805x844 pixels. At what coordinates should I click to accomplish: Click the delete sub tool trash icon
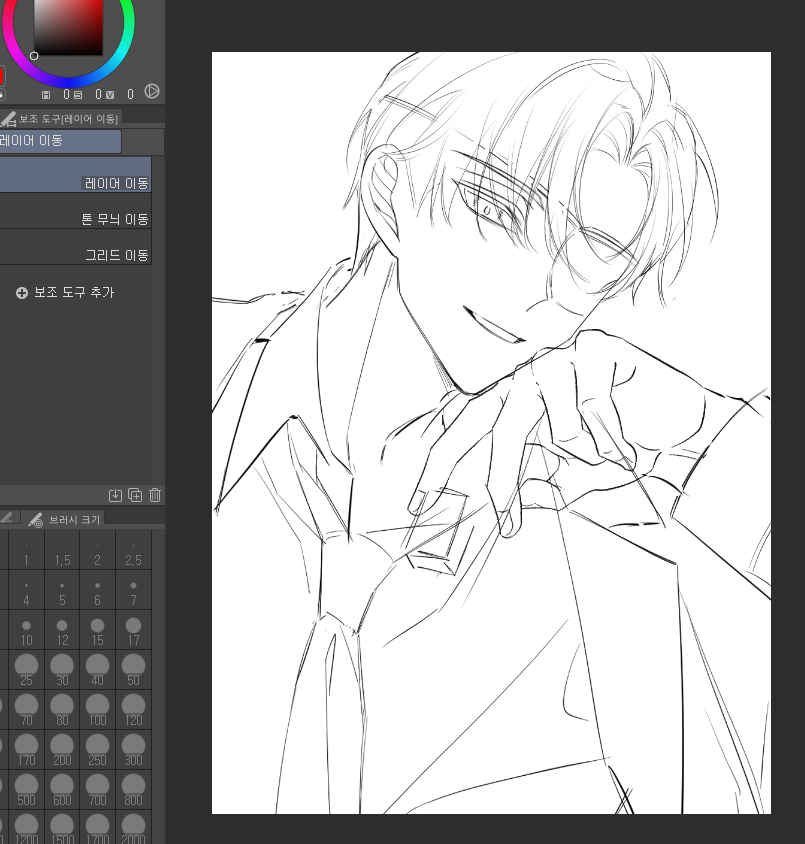click(155, 495)
